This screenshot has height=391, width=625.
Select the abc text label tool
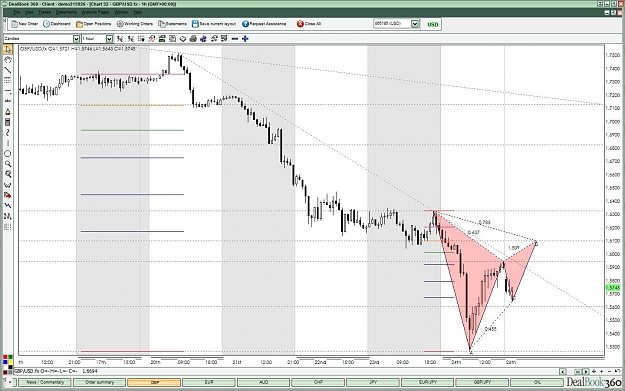8,101
